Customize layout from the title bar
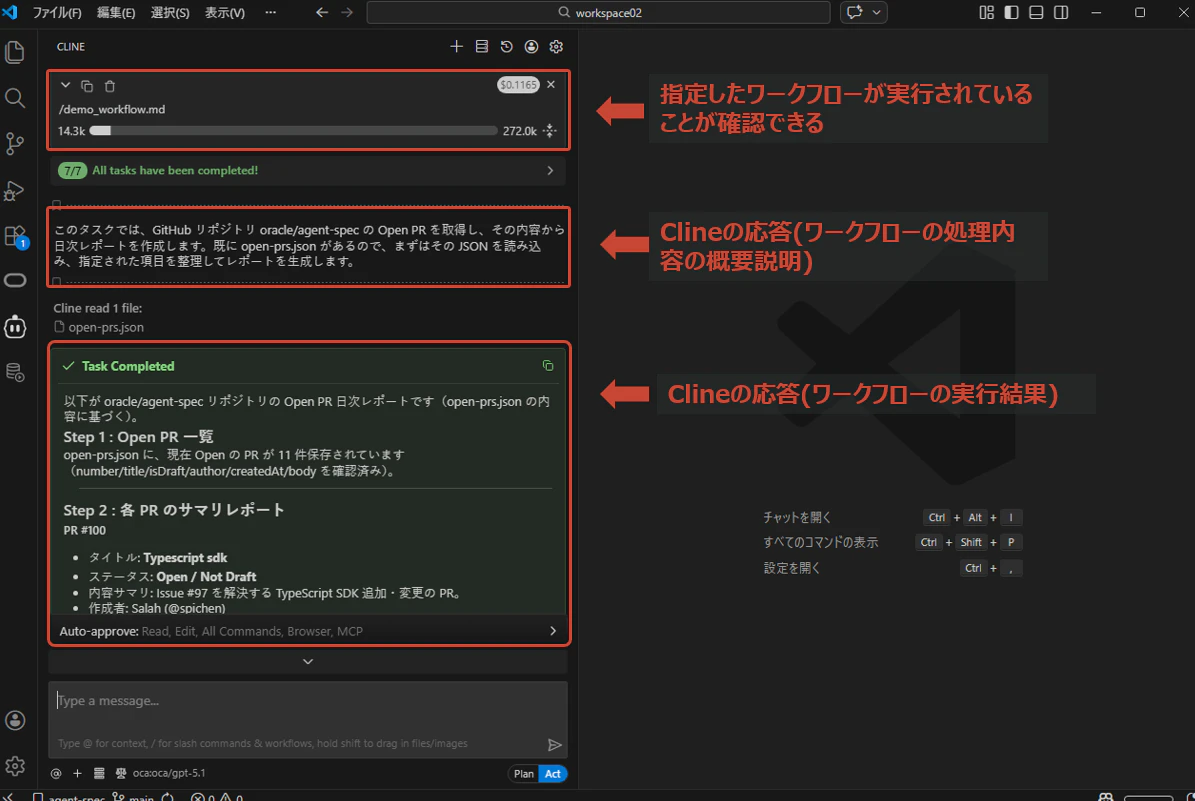This screenshot has height=801, width=1195. (x=986, y=12)
